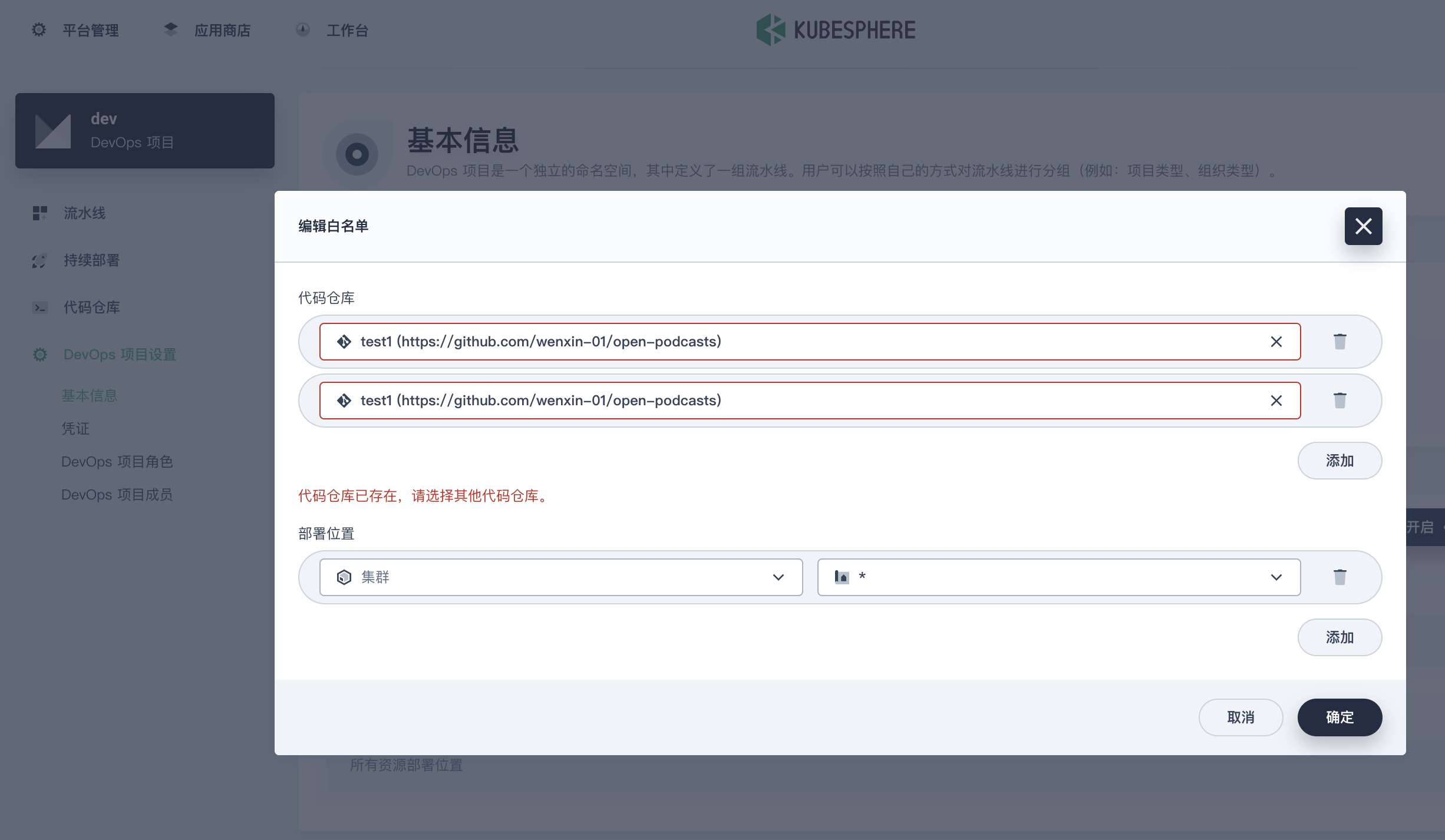The width and height of the screenshot is (1445, 840).
Task: Click the 平台管理 gear icon
Action: 38,29
